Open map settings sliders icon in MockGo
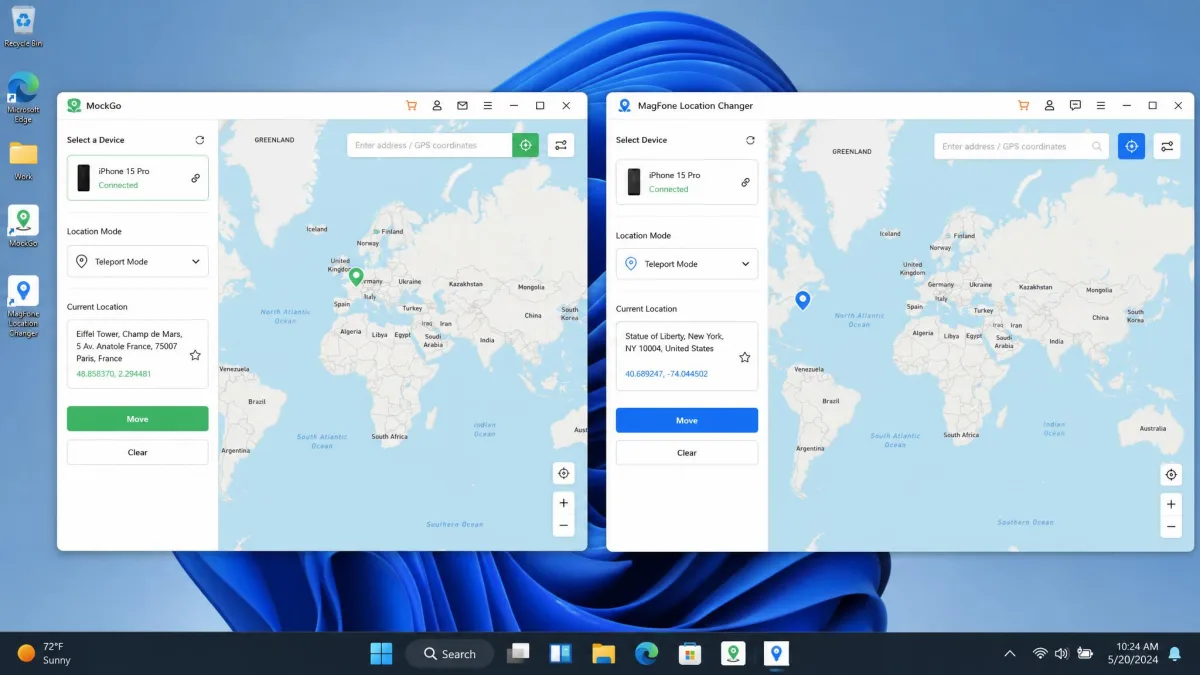The height and width of the screenshot is (675, 1200). pos(561,145)
